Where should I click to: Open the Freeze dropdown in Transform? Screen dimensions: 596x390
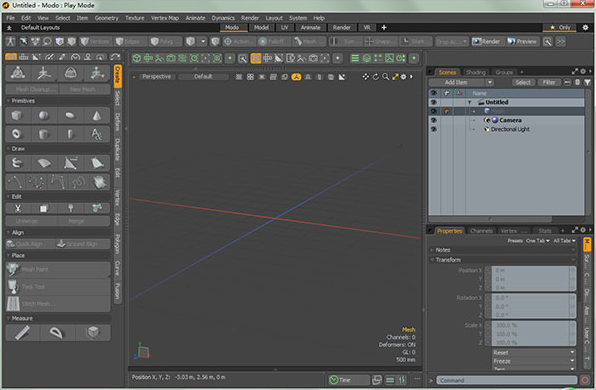(534, 361)
